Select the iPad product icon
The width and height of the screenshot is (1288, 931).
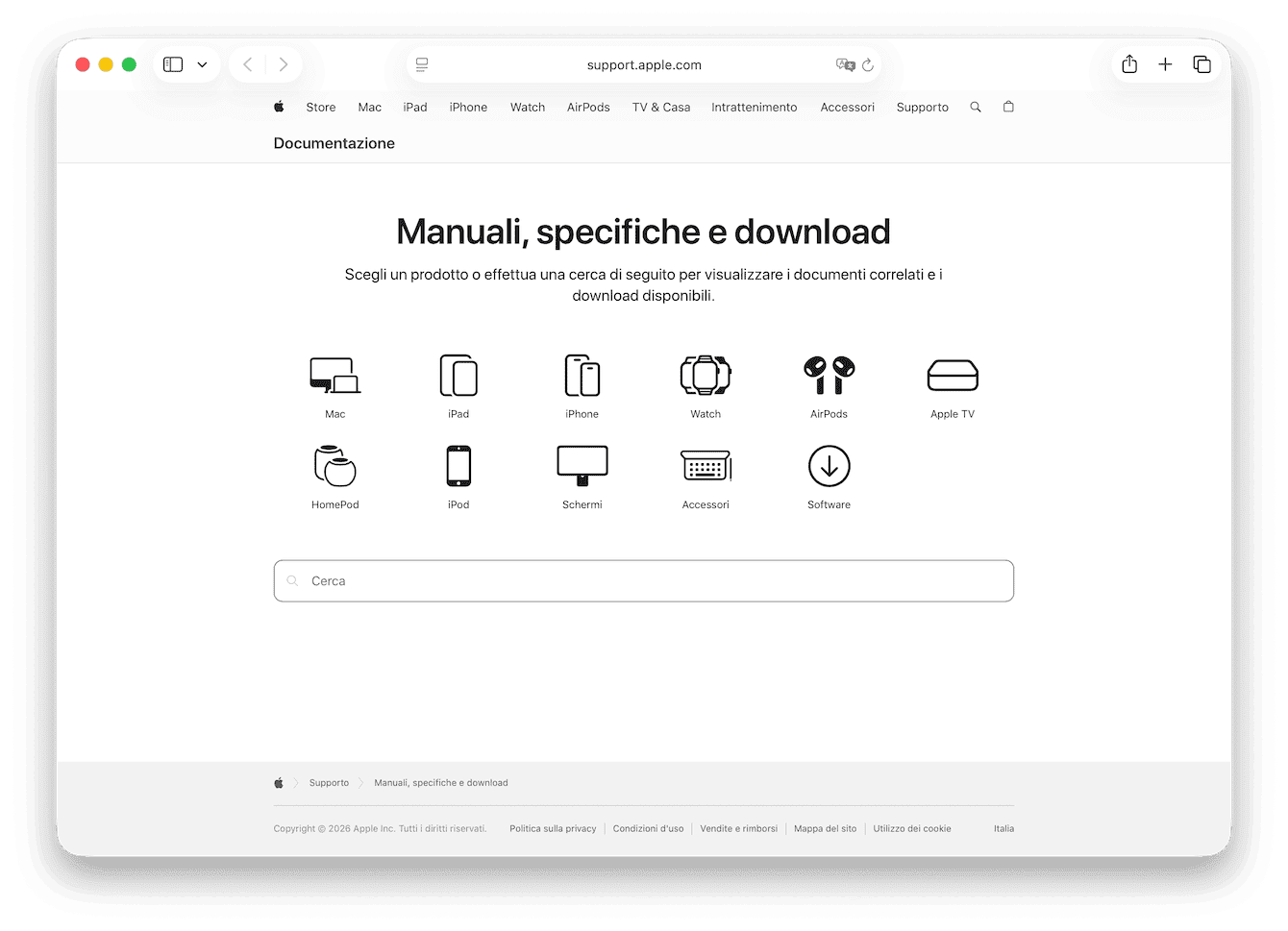(458, 375)
